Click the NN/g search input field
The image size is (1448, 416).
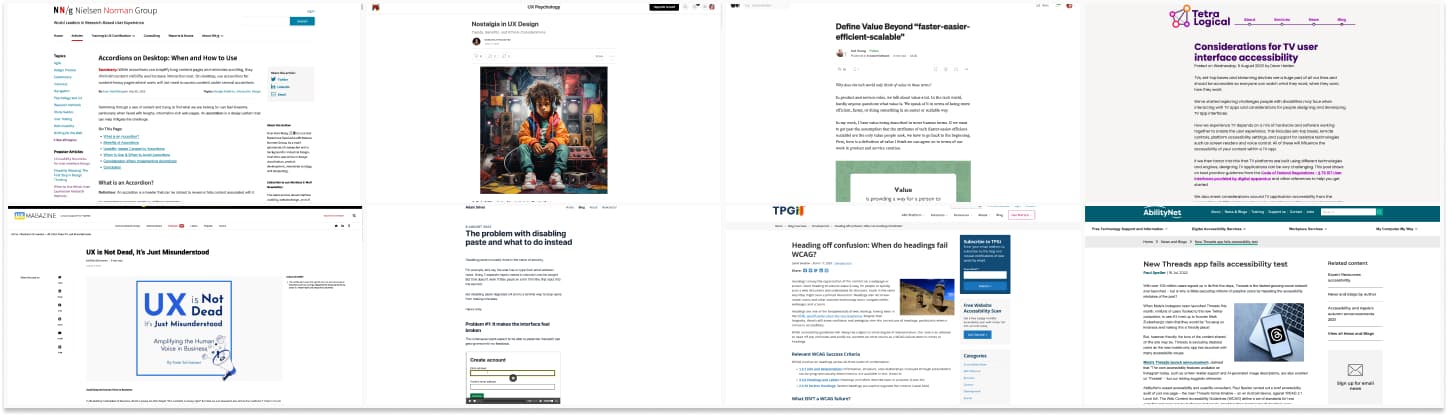point(263,20)
